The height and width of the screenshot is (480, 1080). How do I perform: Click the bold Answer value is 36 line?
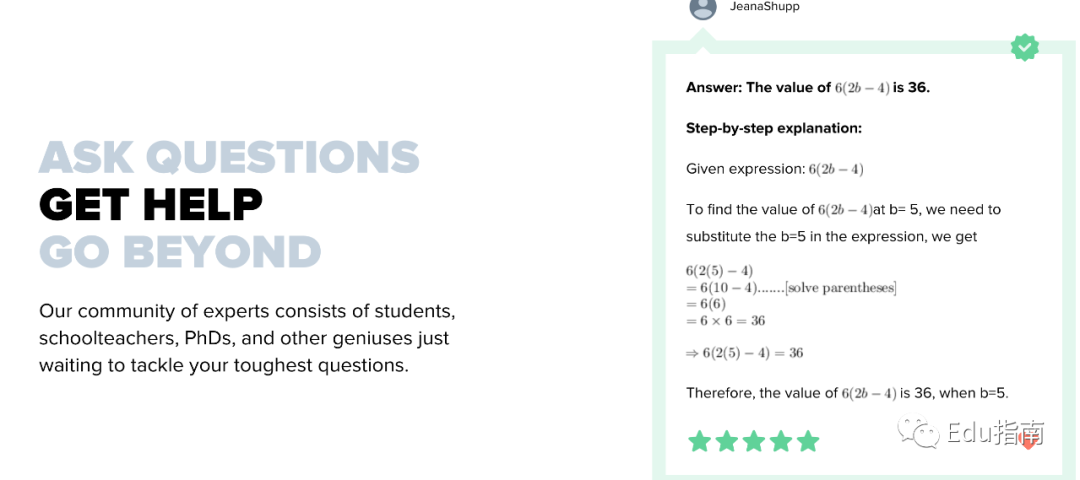click(808, 88)
